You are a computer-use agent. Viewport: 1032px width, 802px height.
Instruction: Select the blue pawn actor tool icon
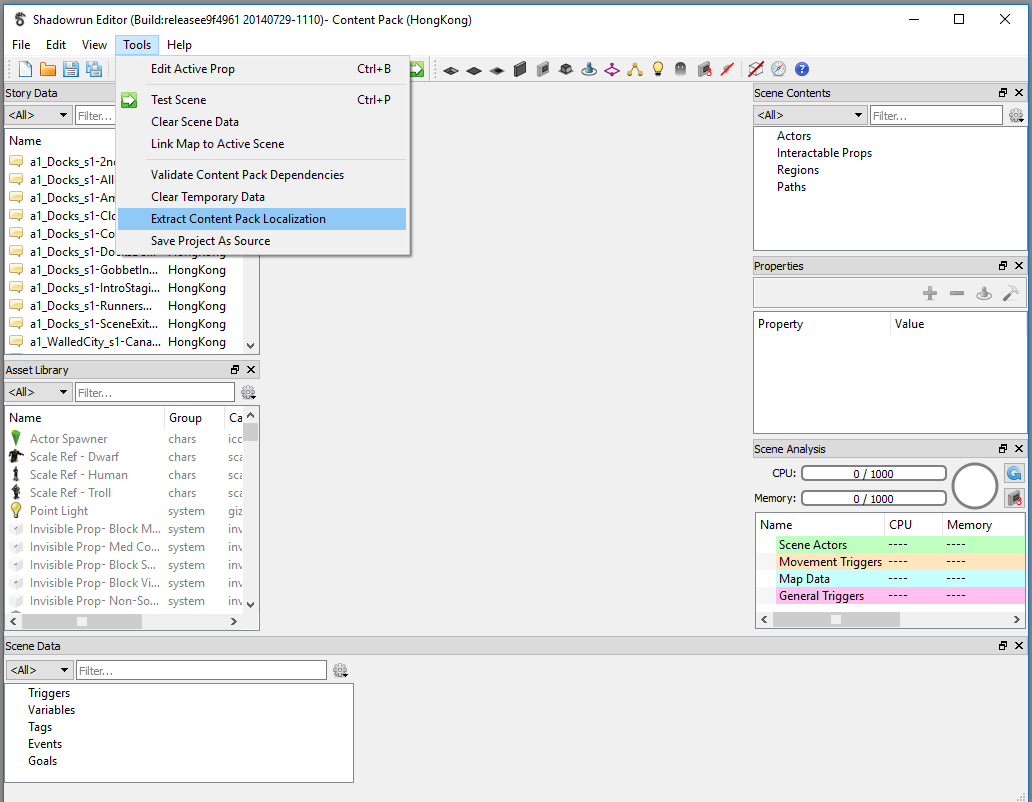(x=589, y=69)
